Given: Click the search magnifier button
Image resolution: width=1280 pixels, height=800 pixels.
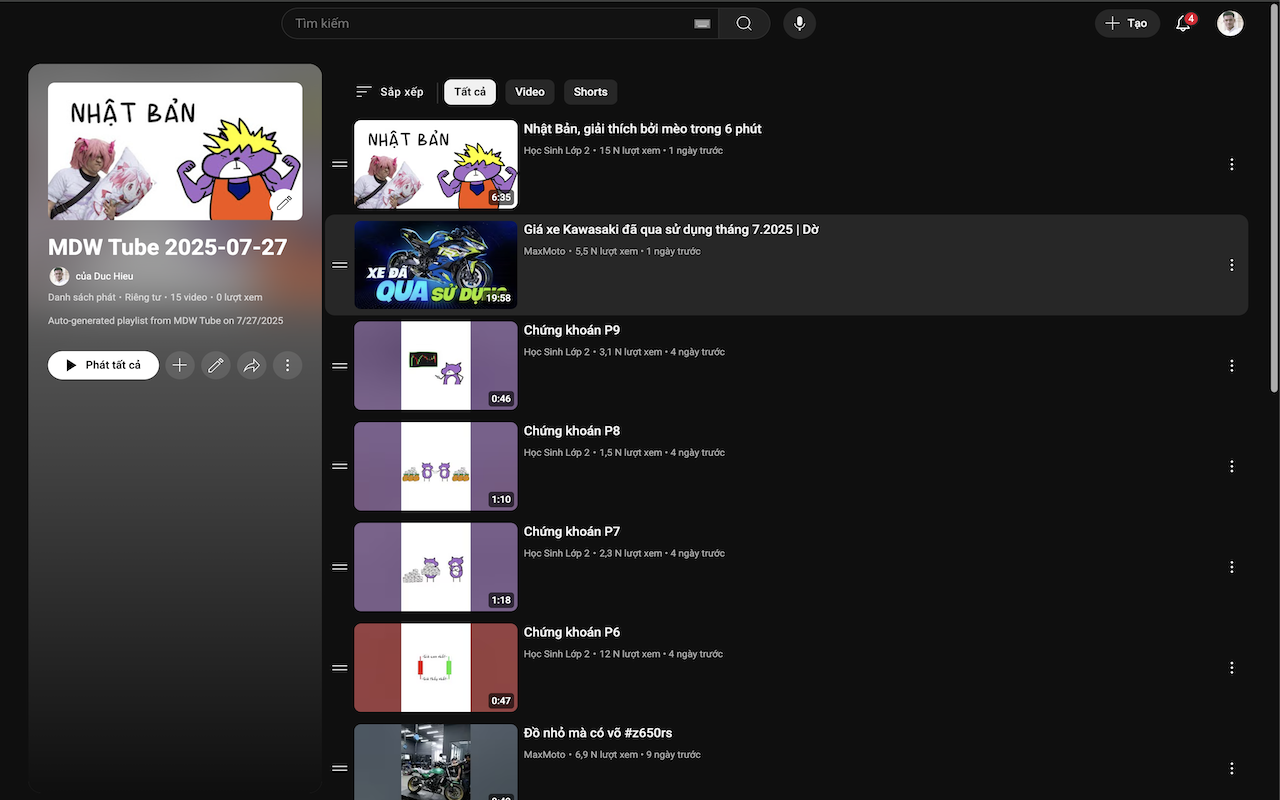Looking at the screenshot, I should (744, 23).
